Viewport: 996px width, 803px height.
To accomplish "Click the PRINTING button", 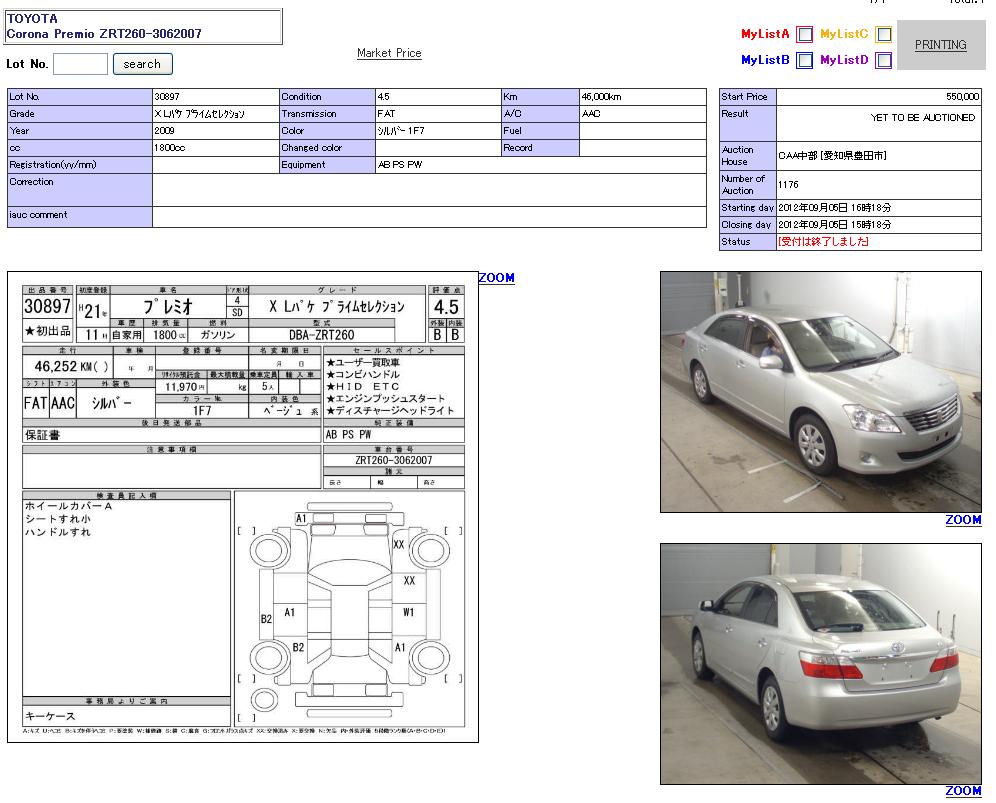I will 940,45.
